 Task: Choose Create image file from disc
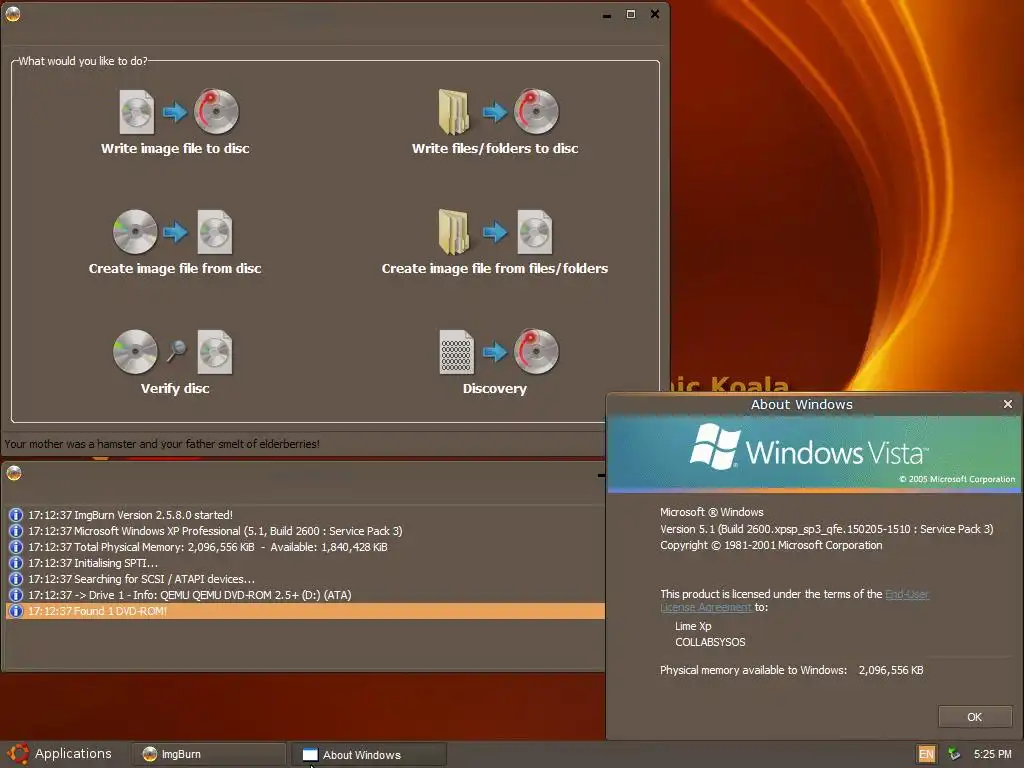(172, 232)
